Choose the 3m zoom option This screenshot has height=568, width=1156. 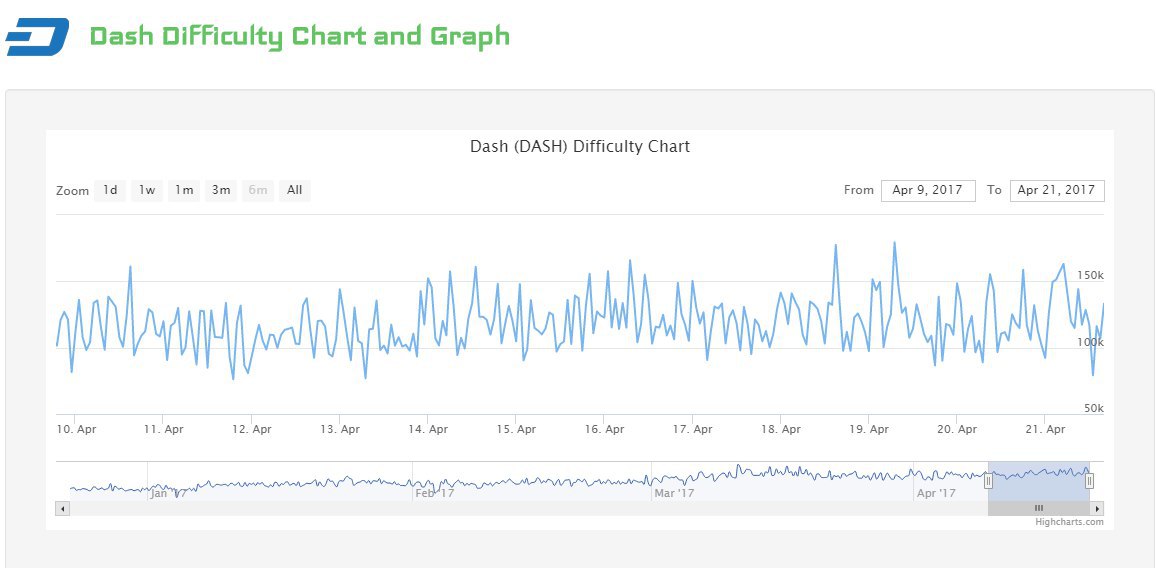(220, 190)
